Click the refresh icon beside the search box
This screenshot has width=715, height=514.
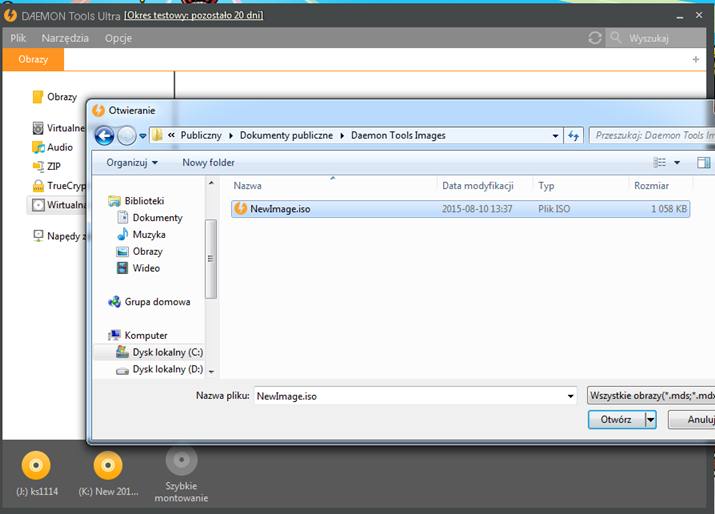pyautogui.click(x=595, y=38)
